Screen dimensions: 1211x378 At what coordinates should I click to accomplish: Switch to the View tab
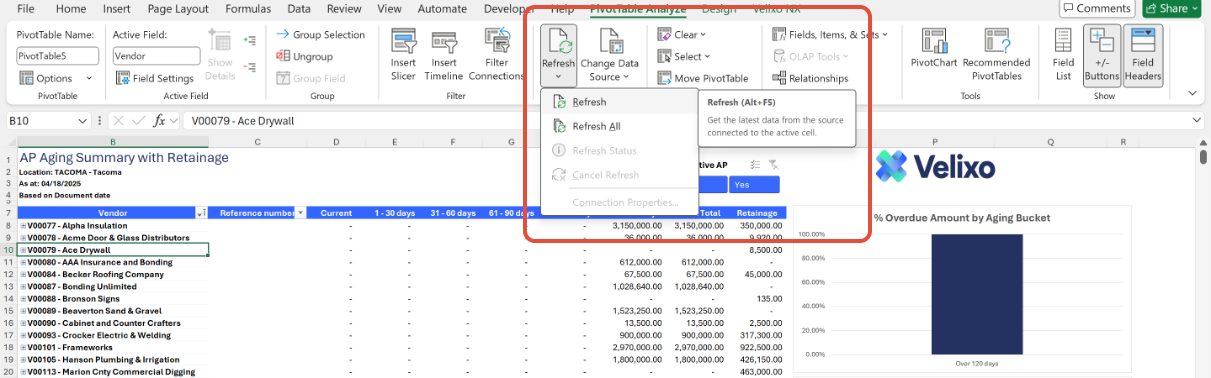[388, 8]
